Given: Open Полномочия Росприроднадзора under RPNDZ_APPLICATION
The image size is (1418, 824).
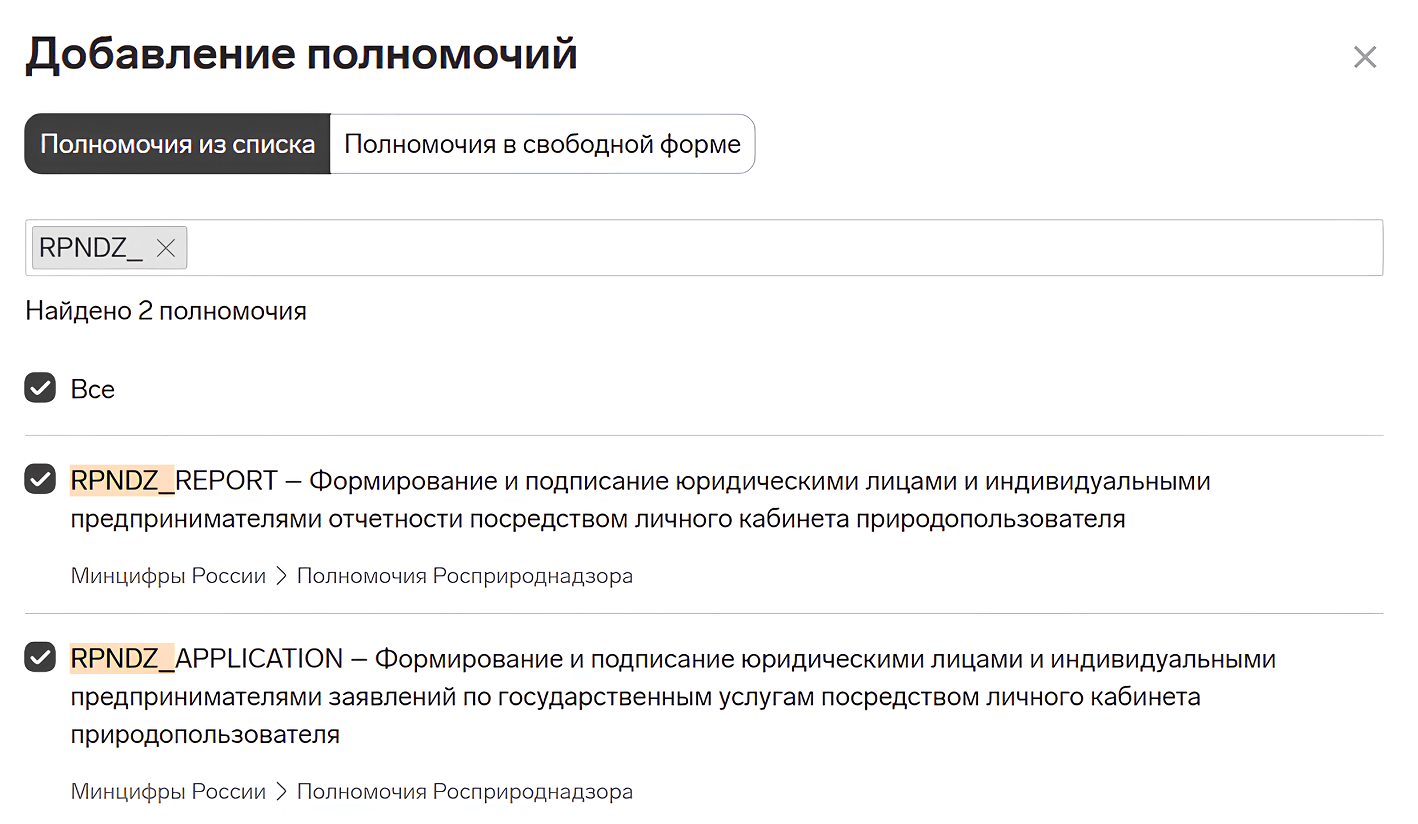Looking at the screenshot, I should coord(465,792).
